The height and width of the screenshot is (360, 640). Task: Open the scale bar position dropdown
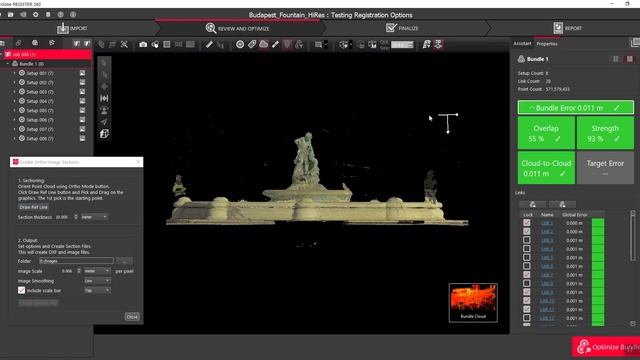97,290
